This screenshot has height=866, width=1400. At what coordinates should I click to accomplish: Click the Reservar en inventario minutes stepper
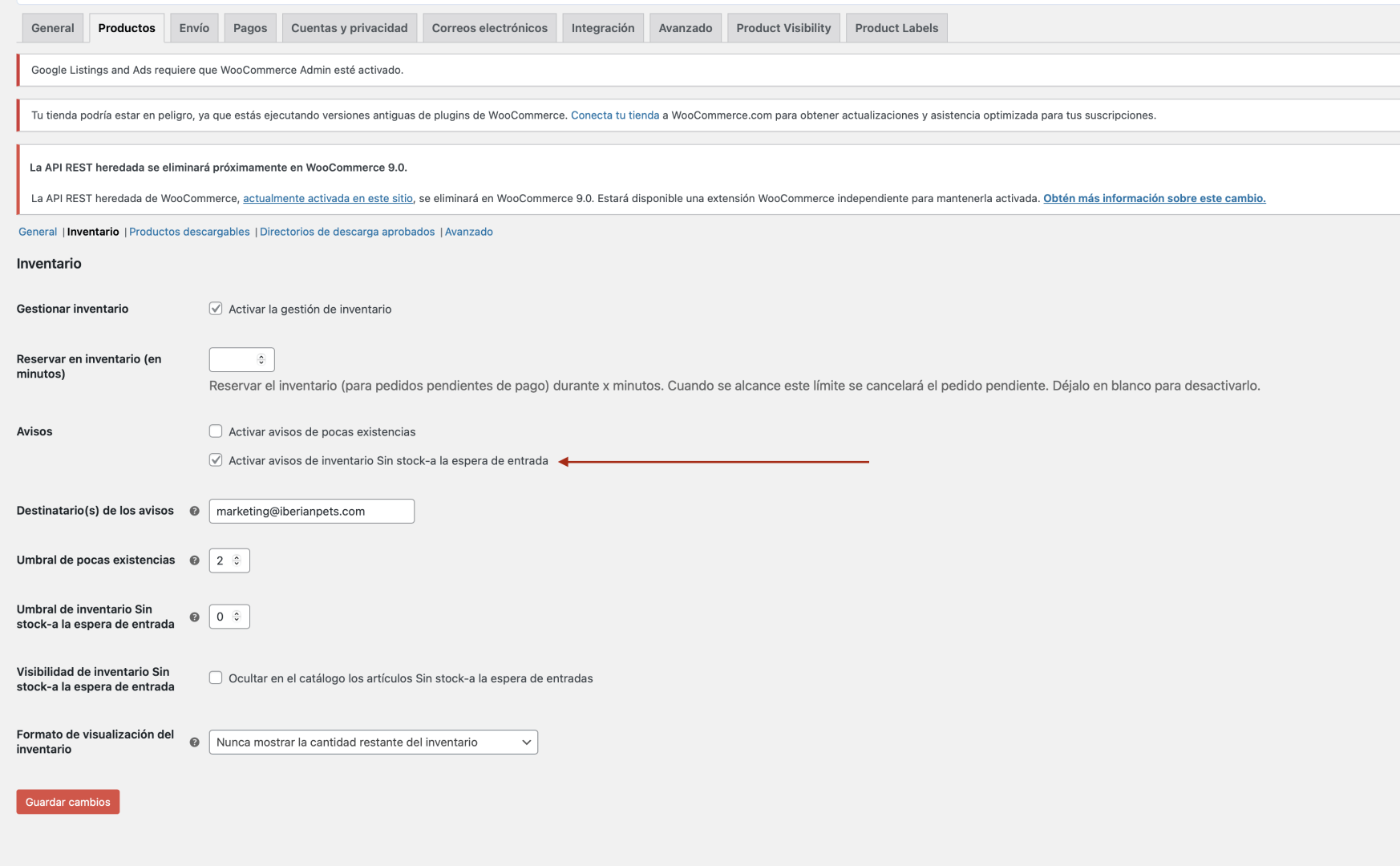tap(261, 359)
